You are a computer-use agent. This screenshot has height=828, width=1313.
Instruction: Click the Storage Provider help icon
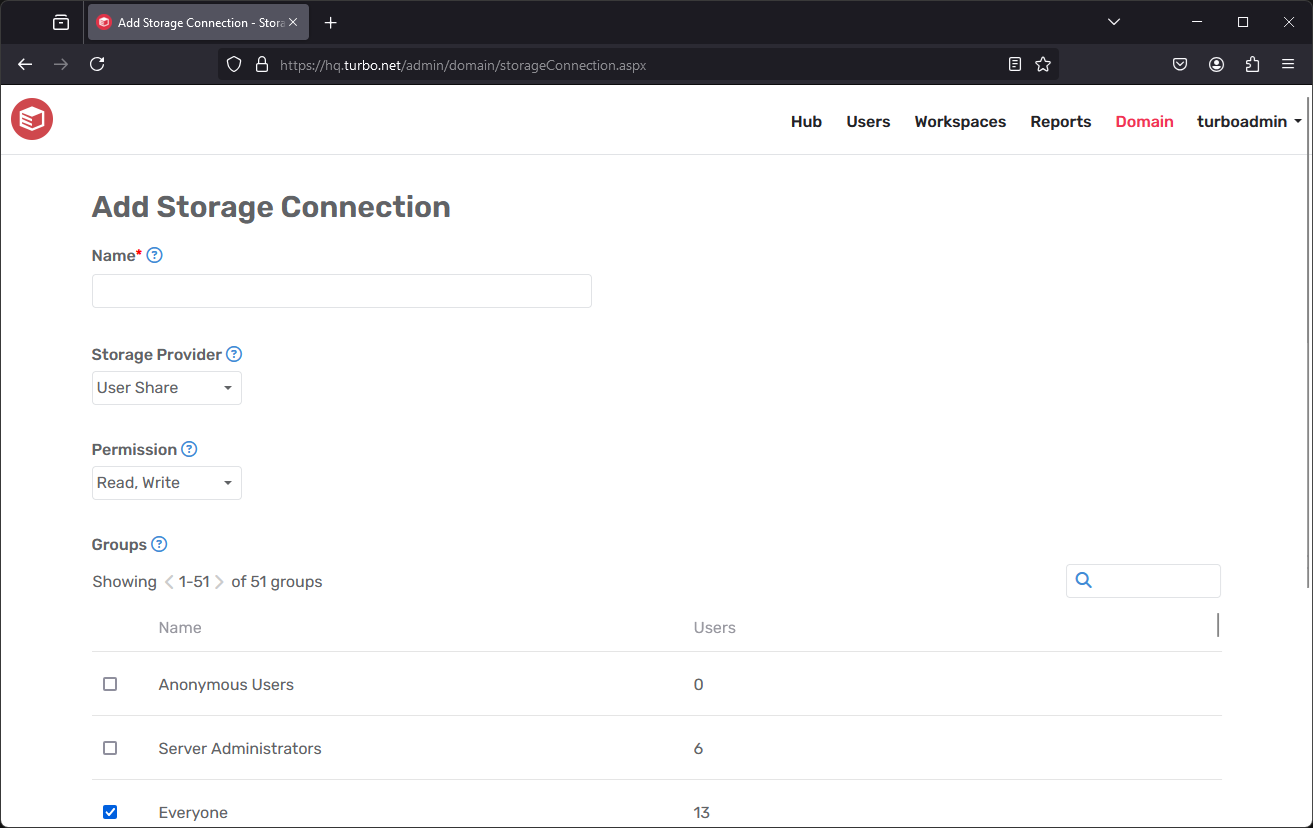point(233,354)
